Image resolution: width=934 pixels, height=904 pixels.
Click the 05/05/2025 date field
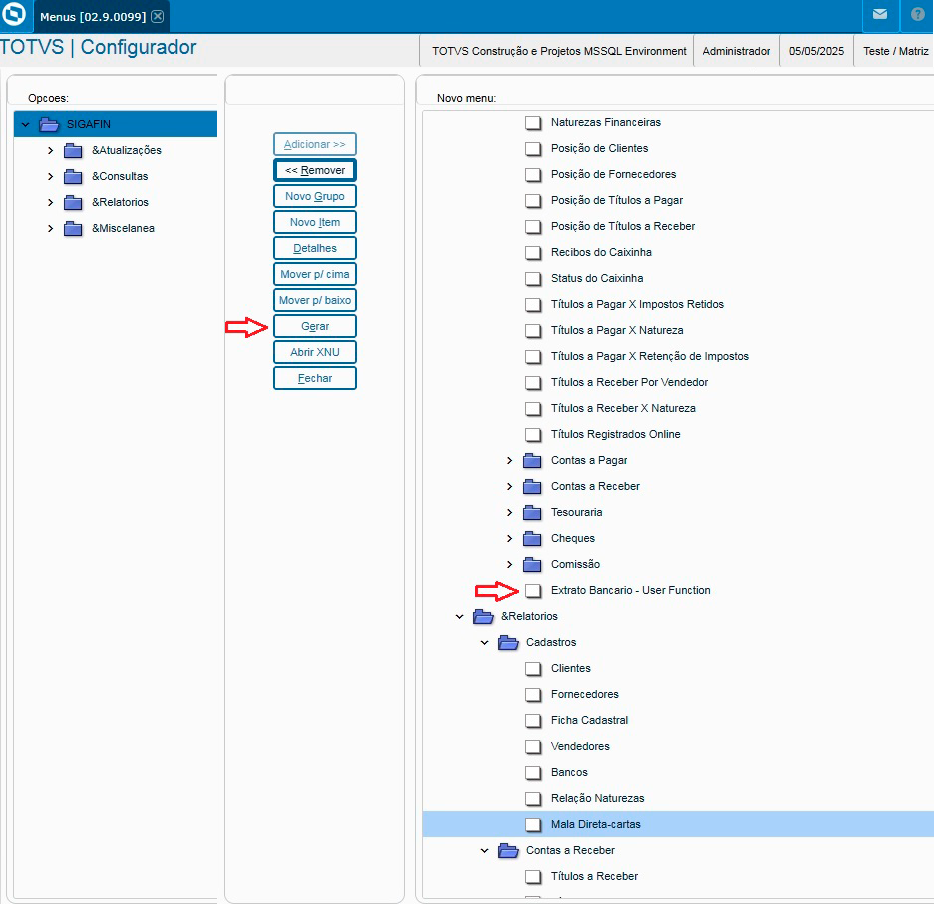pos(816,51)
